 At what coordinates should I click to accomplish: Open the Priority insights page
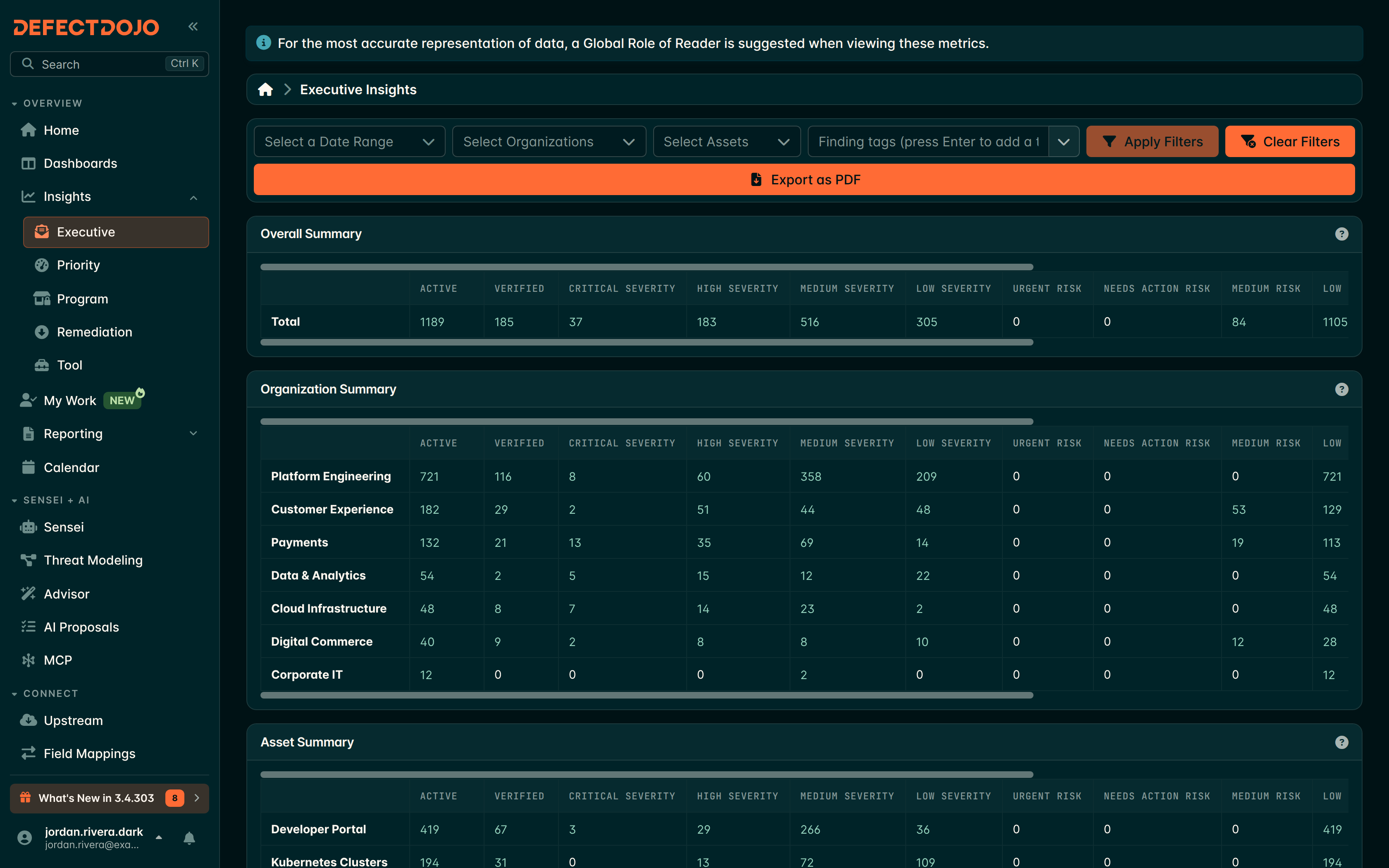115,265
